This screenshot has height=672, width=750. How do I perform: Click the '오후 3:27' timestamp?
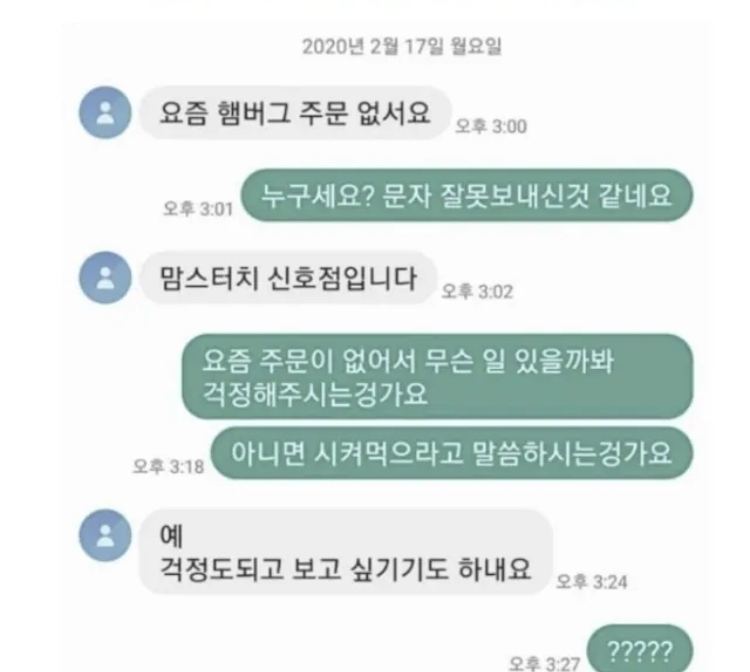(x=544, y=663)
